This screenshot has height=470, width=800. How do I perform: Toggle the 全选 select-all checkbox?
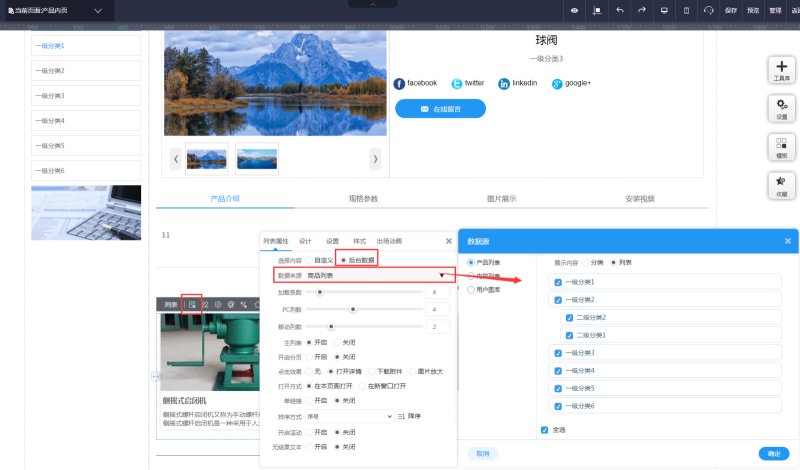point(544,430)
